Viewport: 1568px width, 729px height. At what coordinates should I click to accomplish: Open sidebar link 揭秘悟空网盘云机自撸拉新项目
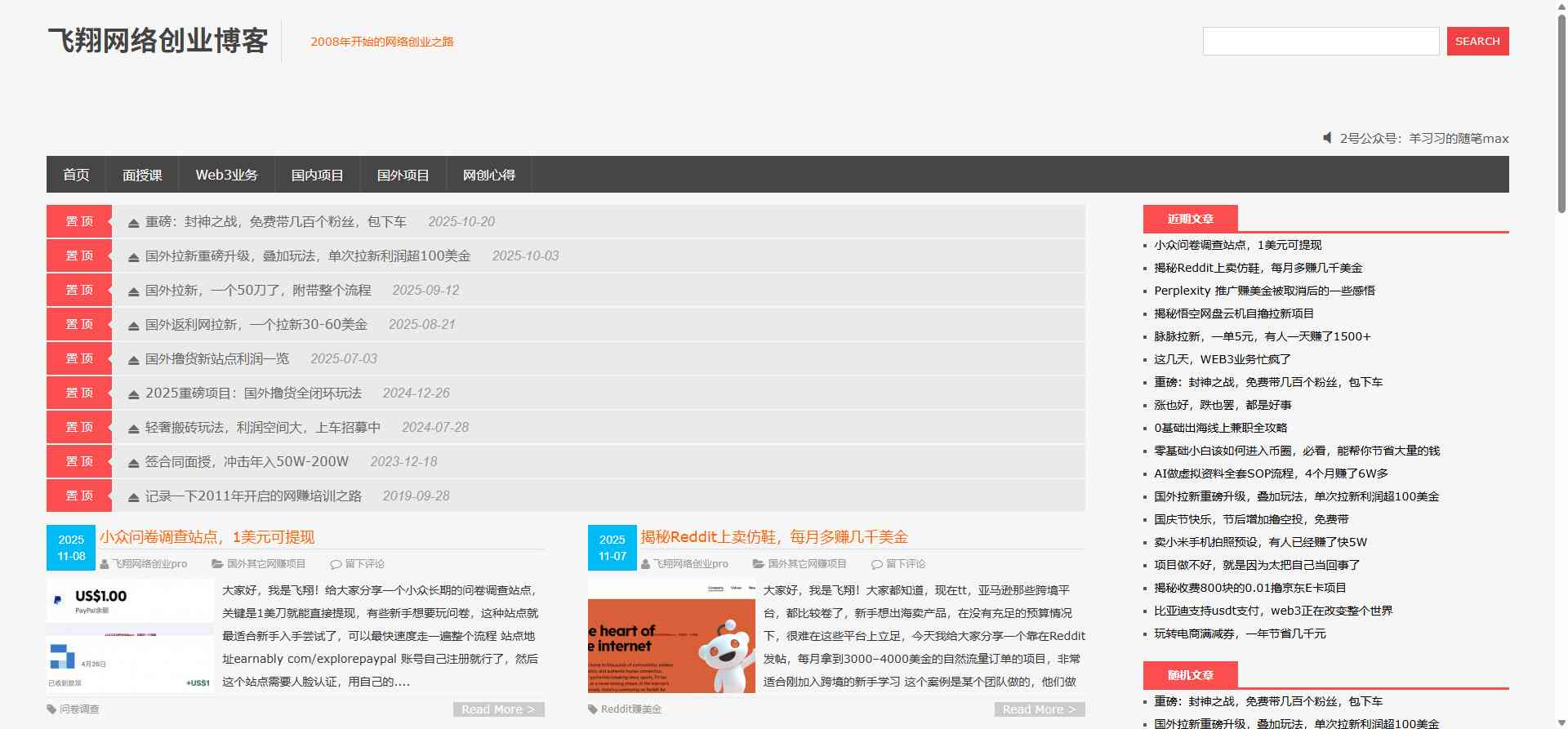pyautogui.click(x=1233, y=313)
